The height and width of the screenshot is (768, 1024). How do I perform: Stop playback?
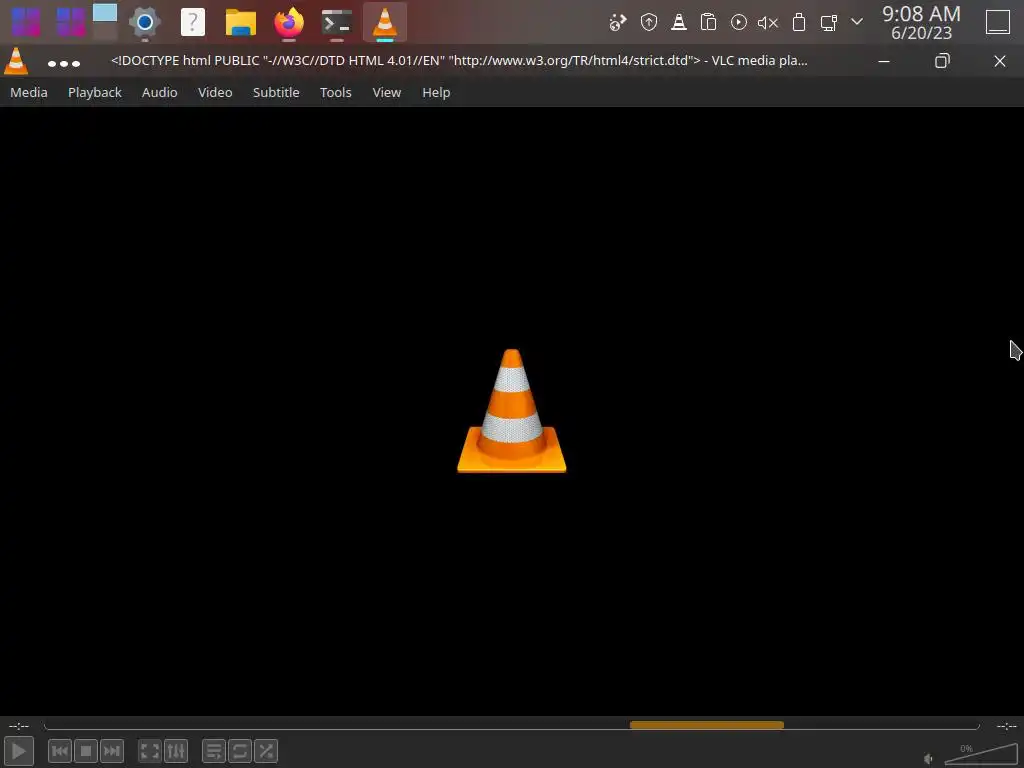(x=86, y=751)
